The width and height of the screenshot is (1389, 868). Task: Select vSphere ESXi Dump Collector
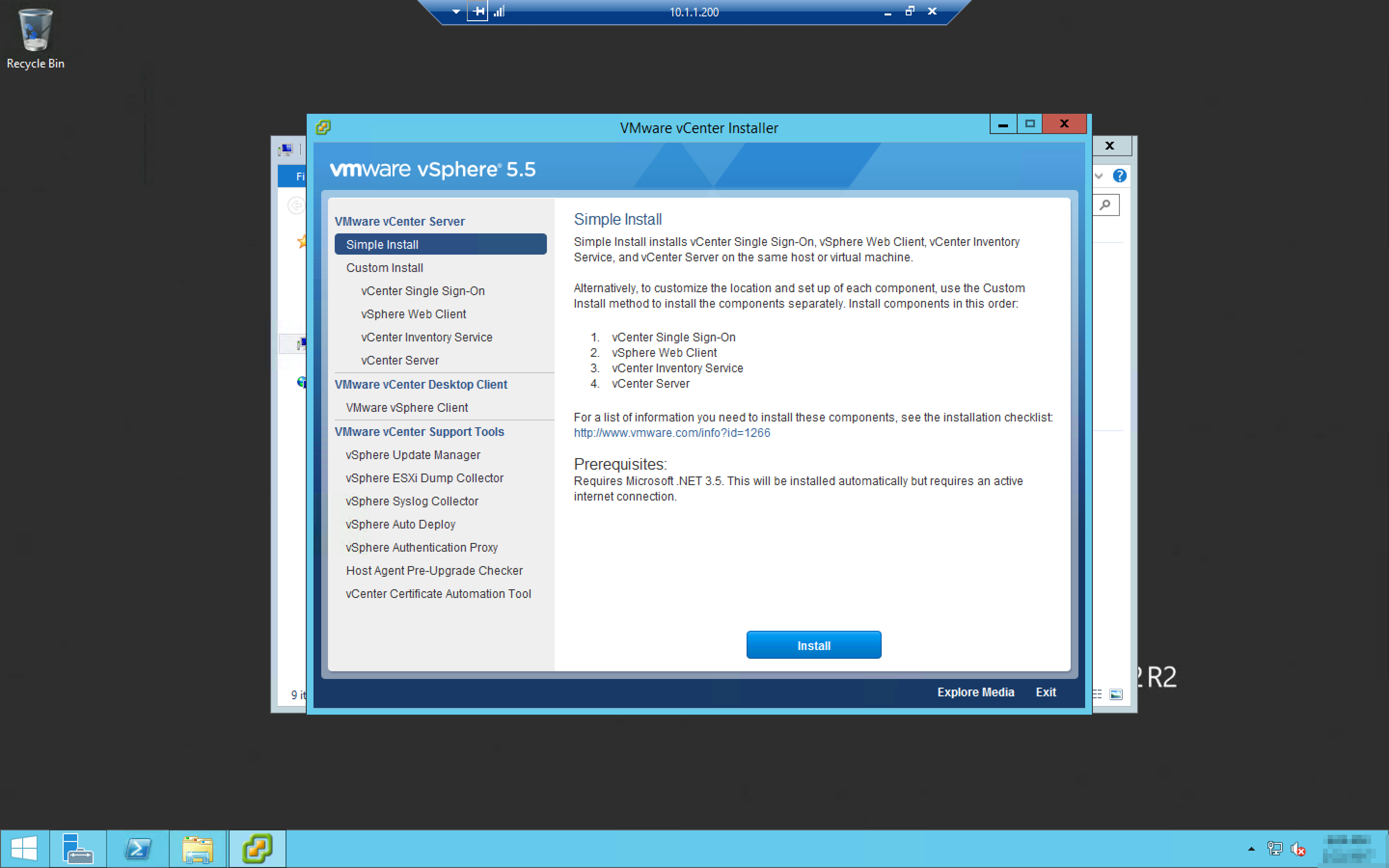(424, 477)
